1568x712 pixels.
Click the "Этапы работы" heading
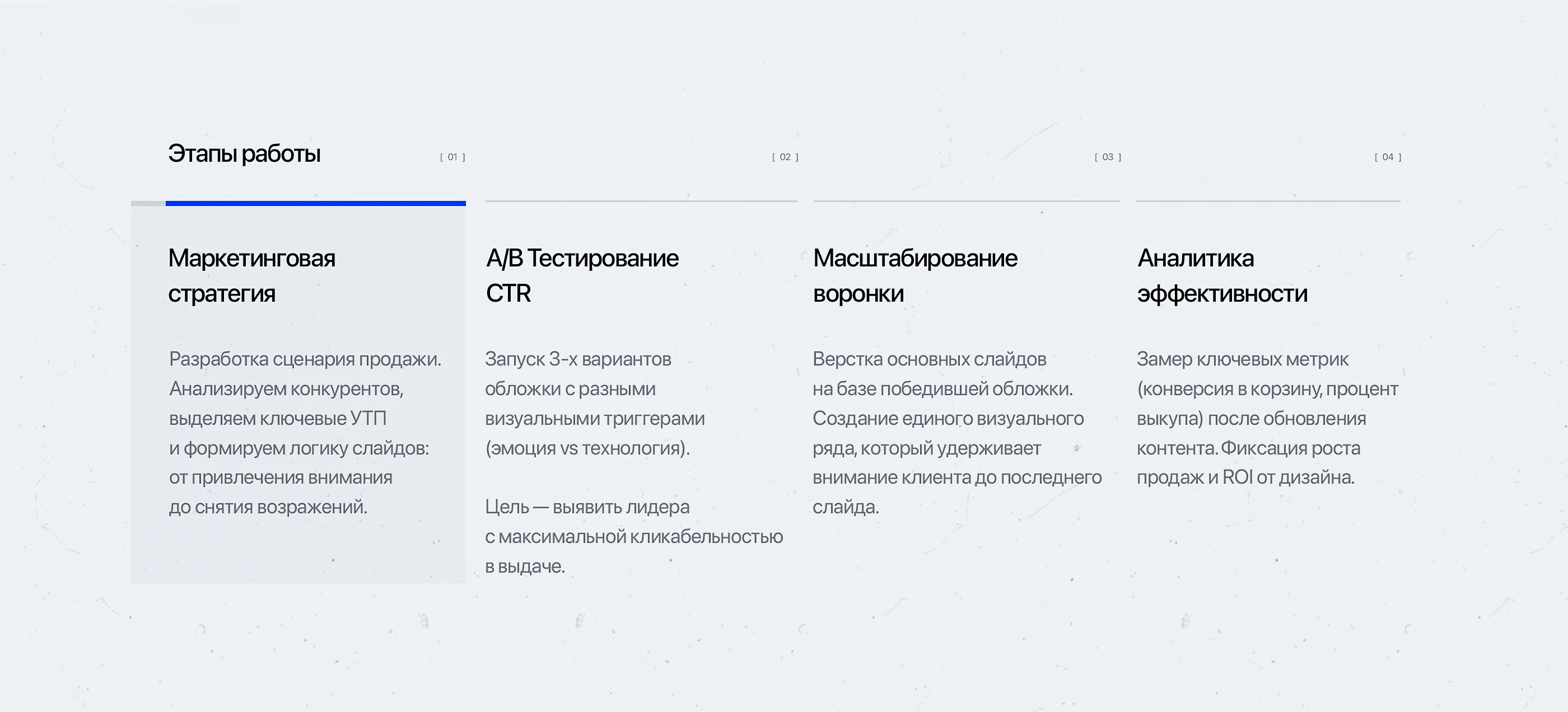coord(244,154)
